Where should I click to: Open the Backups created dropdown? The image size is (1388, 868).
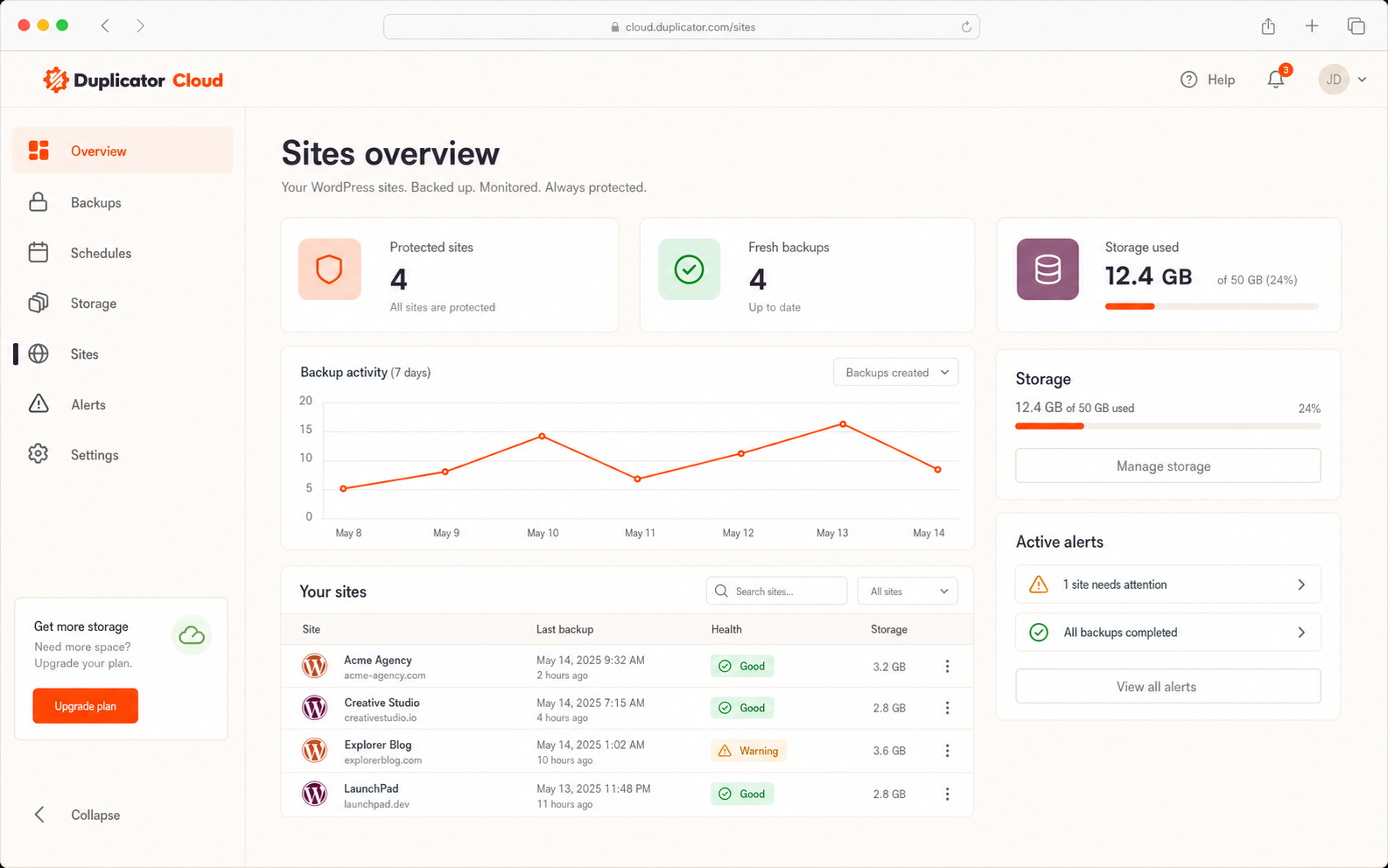click(x=896, y=372)
